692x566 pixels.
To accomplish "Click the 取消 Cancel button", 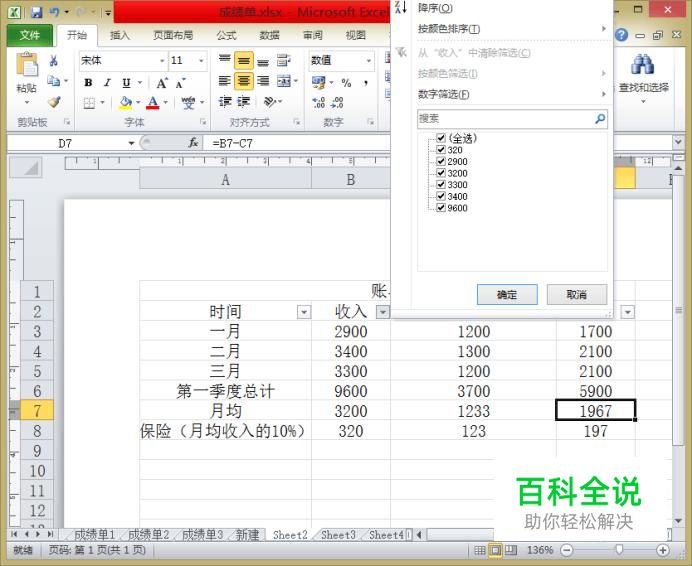I will (x=577, y=294).
